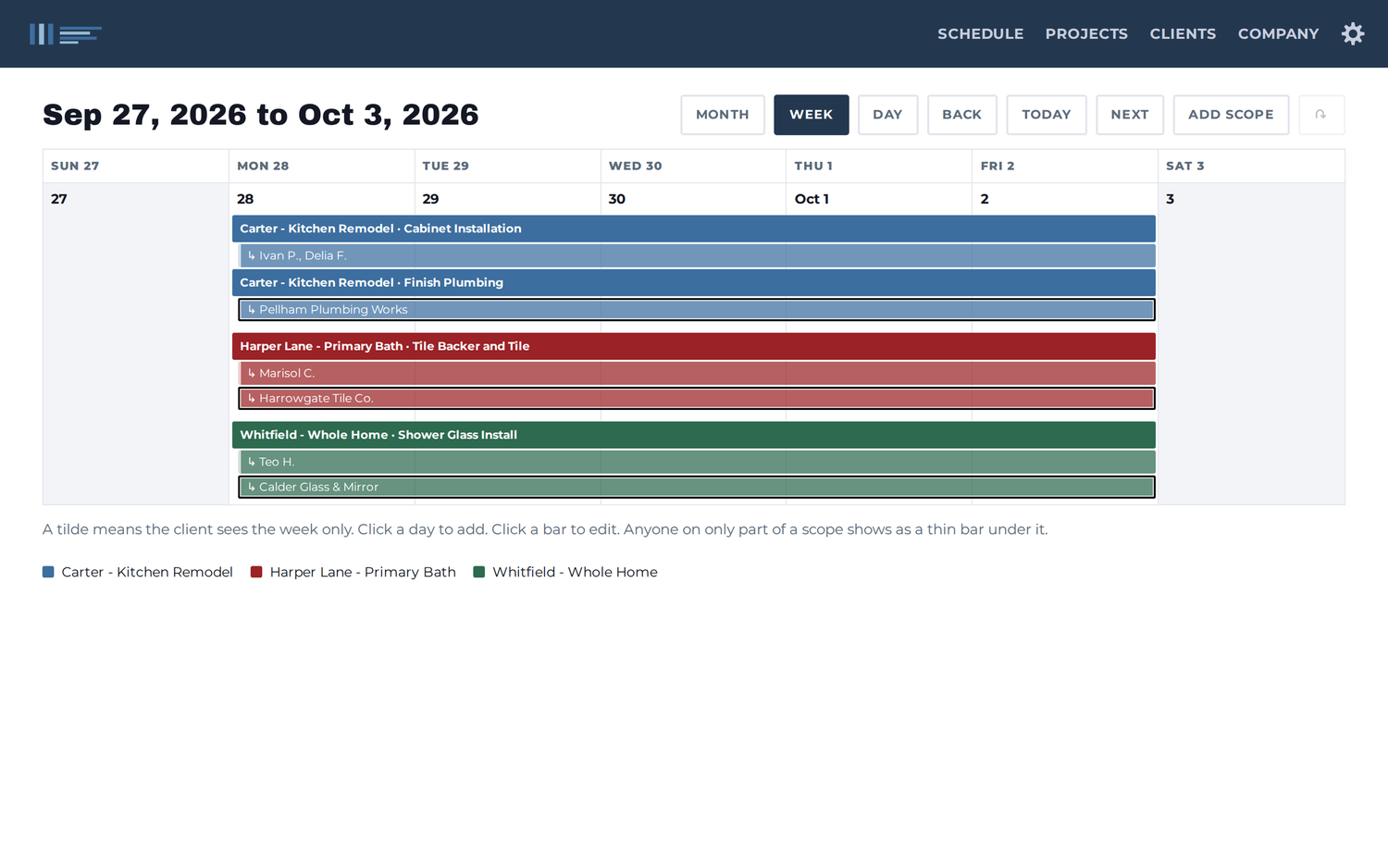
Task: Click the SUN 27 column header
Action: point(136,167)
